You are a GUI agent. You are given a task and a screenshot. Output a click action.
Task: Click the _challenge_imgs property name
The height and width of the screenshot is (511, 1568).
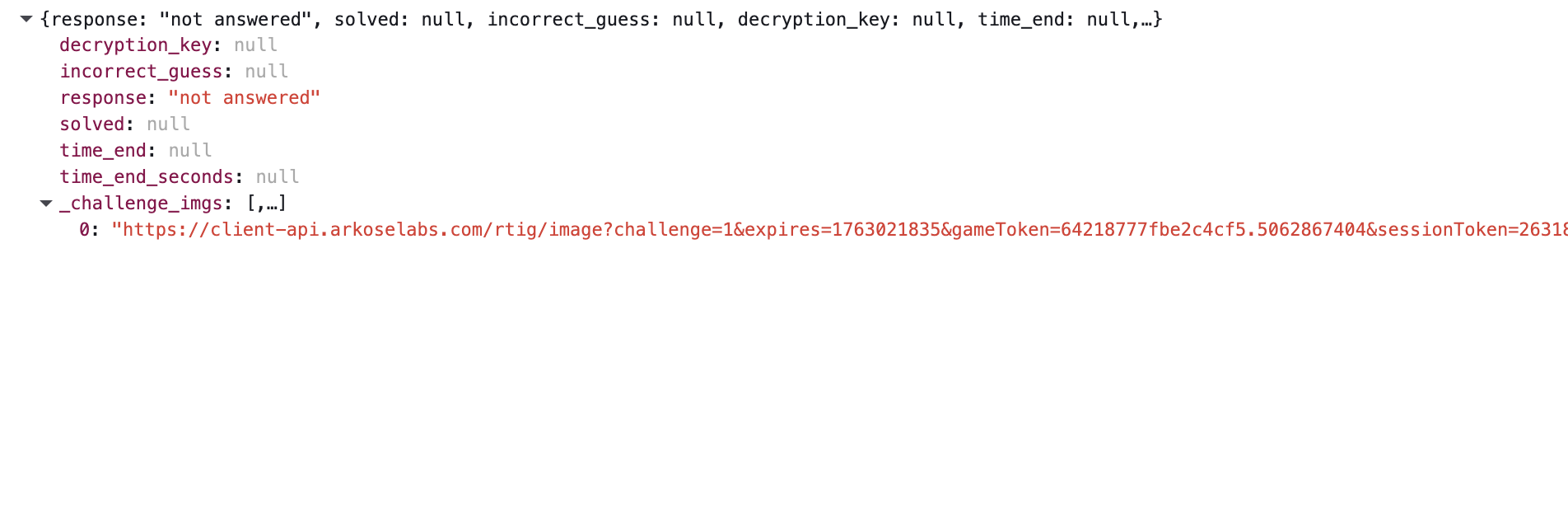click(141, 204)
